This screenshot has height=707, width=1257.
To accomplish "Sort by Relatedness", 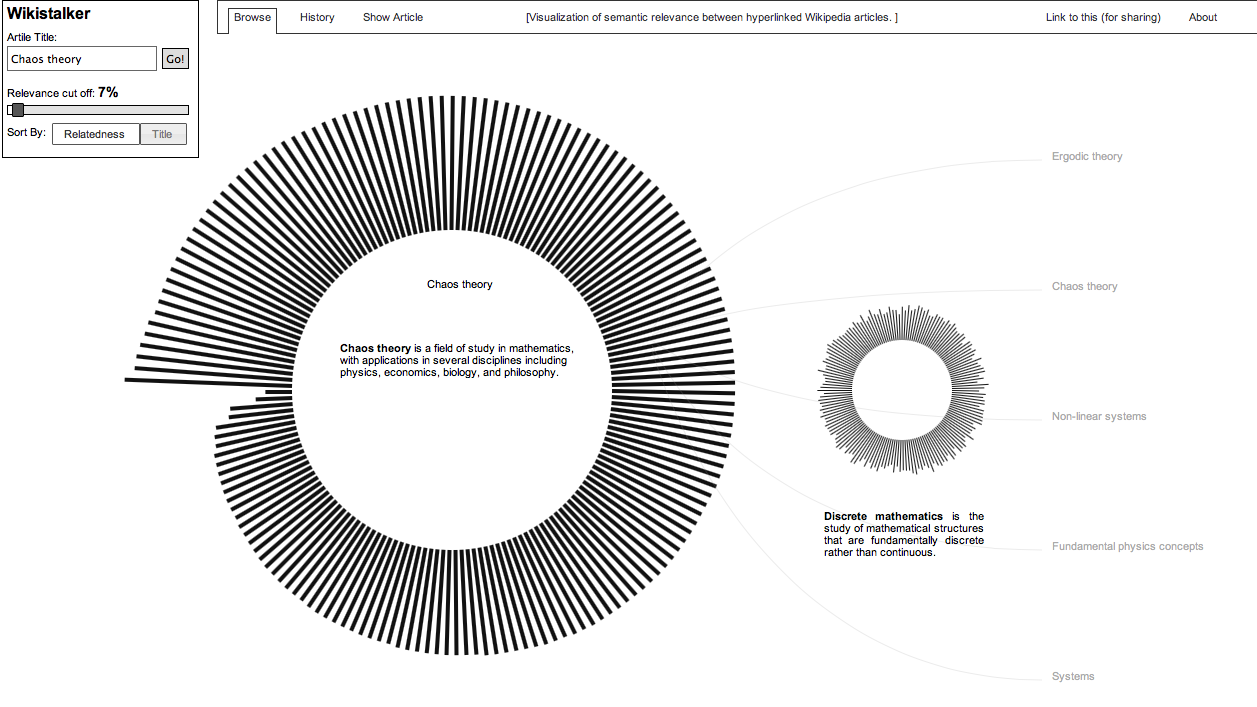I will click(95, 134).
